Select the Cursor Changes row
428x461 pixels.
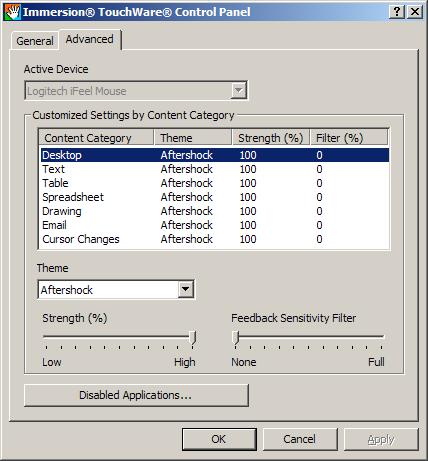click(x=214, y=239)
